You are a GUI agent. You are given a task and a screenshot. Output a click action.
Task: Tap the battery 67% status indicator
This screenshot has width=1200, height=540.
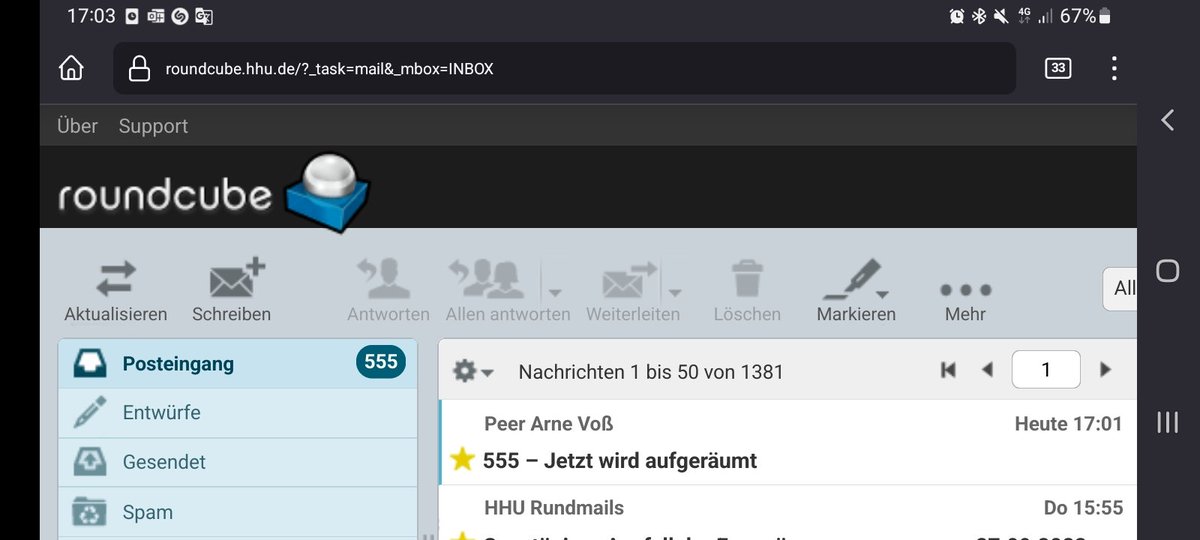(1085, 16)
